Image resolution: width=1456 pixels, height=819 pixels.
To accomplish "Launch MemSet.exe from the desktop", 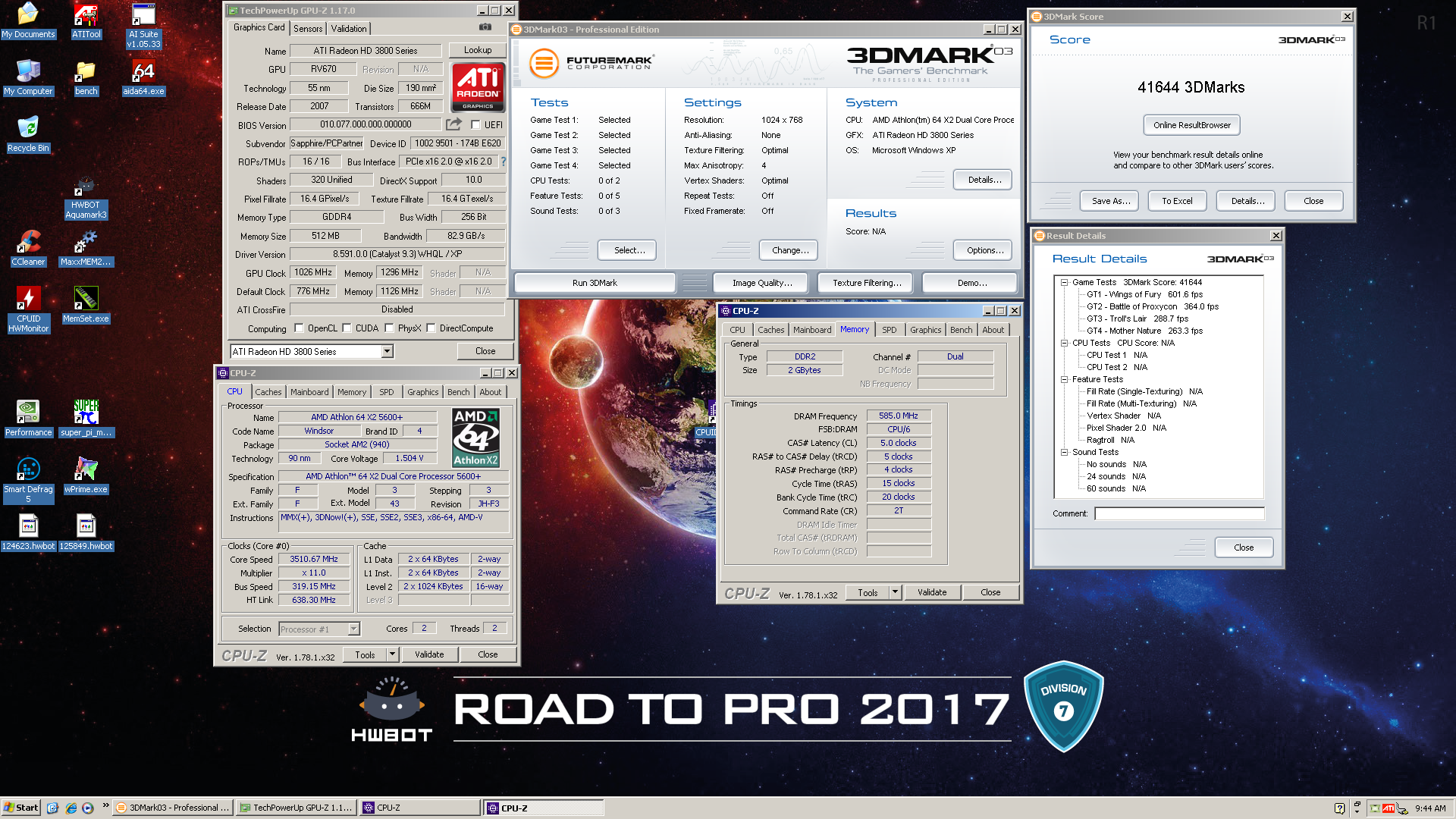I will coord(86,305).
